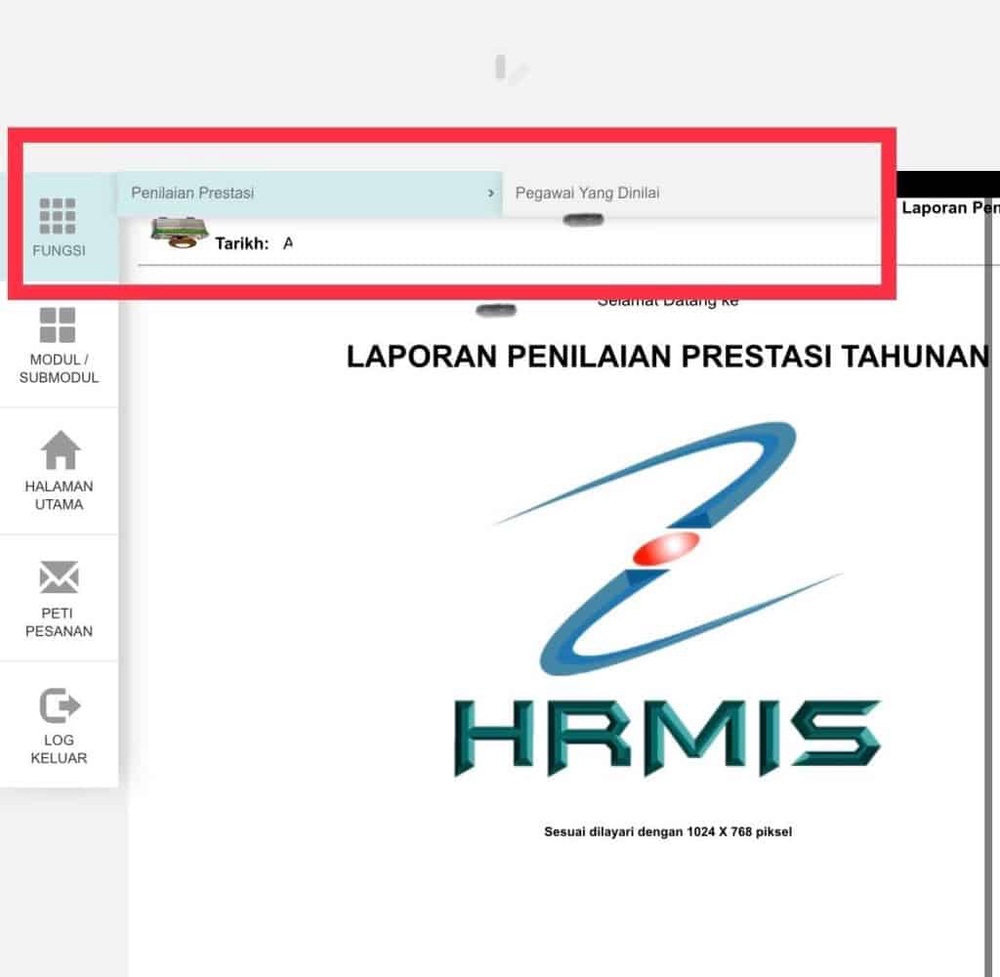
Task: Click the Log Keluar logout icon
Action: [x=59, y=704]
